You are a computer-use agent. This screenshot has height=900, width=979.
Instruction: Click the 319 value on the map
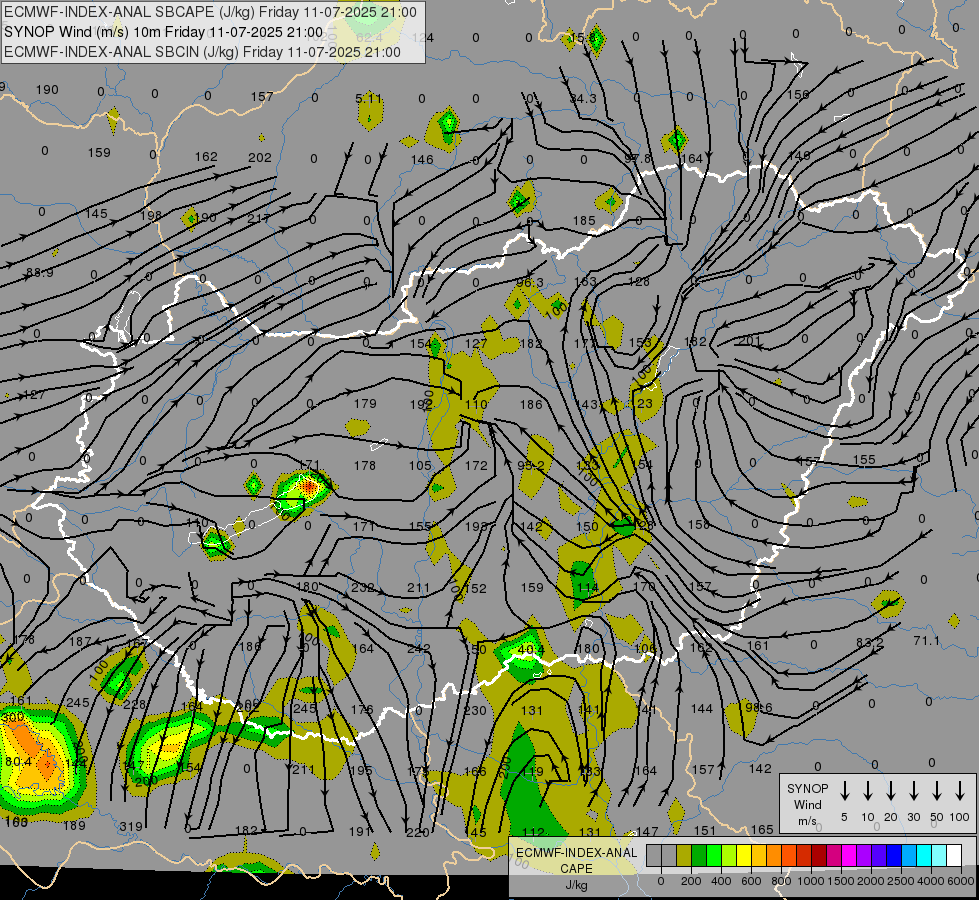click(131, 826)
